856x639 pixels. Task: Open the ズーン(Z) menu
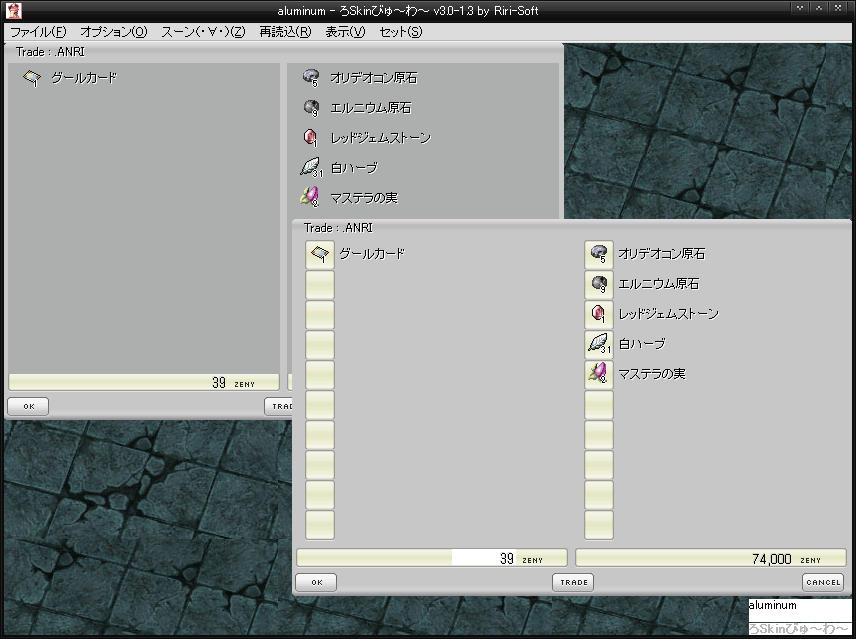203,32
